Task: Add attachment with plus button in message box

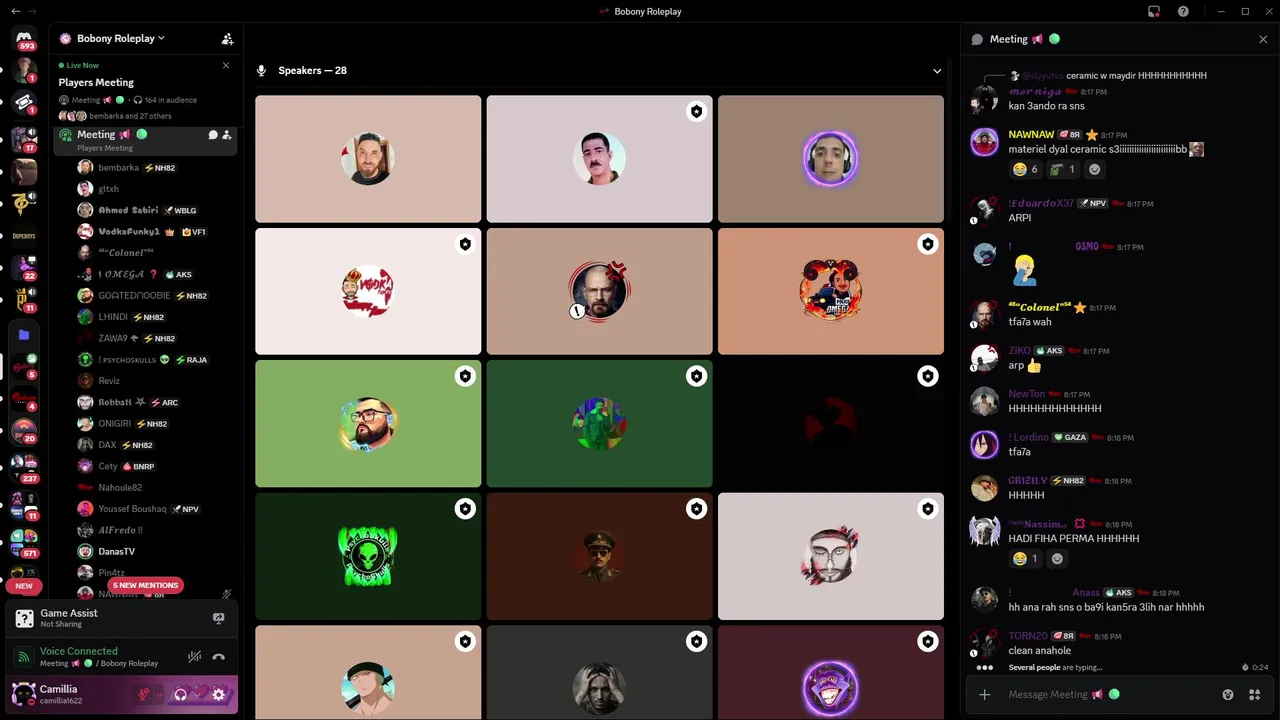Action: pos(985,694)
